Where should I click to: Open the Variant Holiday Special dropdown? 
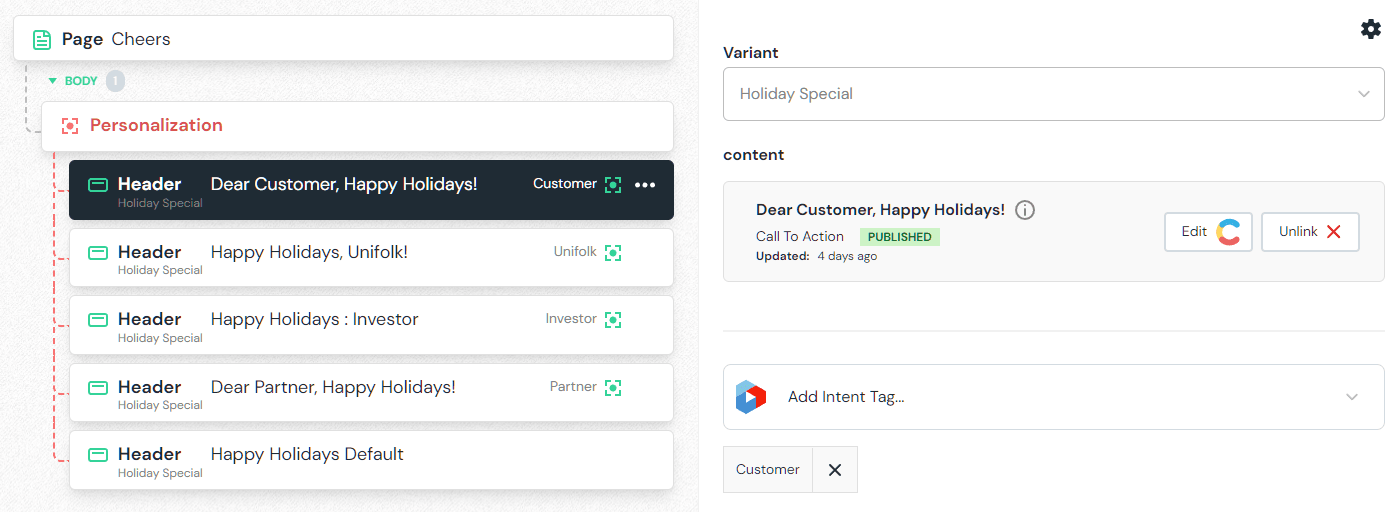point(1053,94)
